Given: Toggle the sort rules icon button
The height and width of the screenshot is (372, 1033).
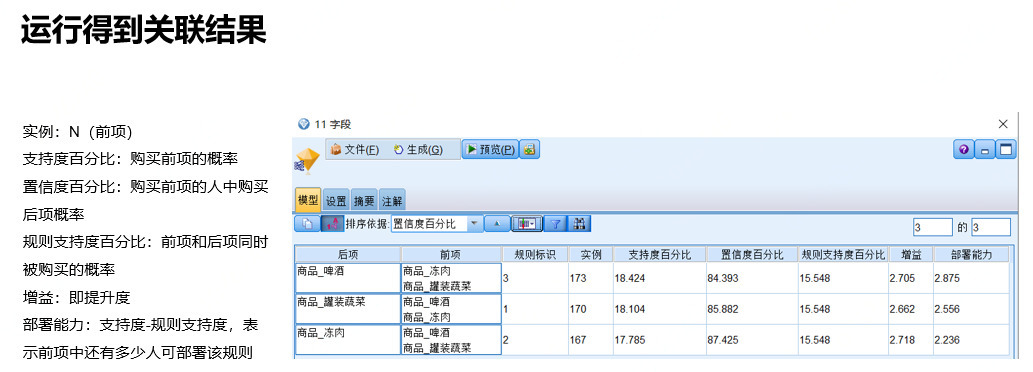Looking at the screenshot, I should tap(332, 224).
